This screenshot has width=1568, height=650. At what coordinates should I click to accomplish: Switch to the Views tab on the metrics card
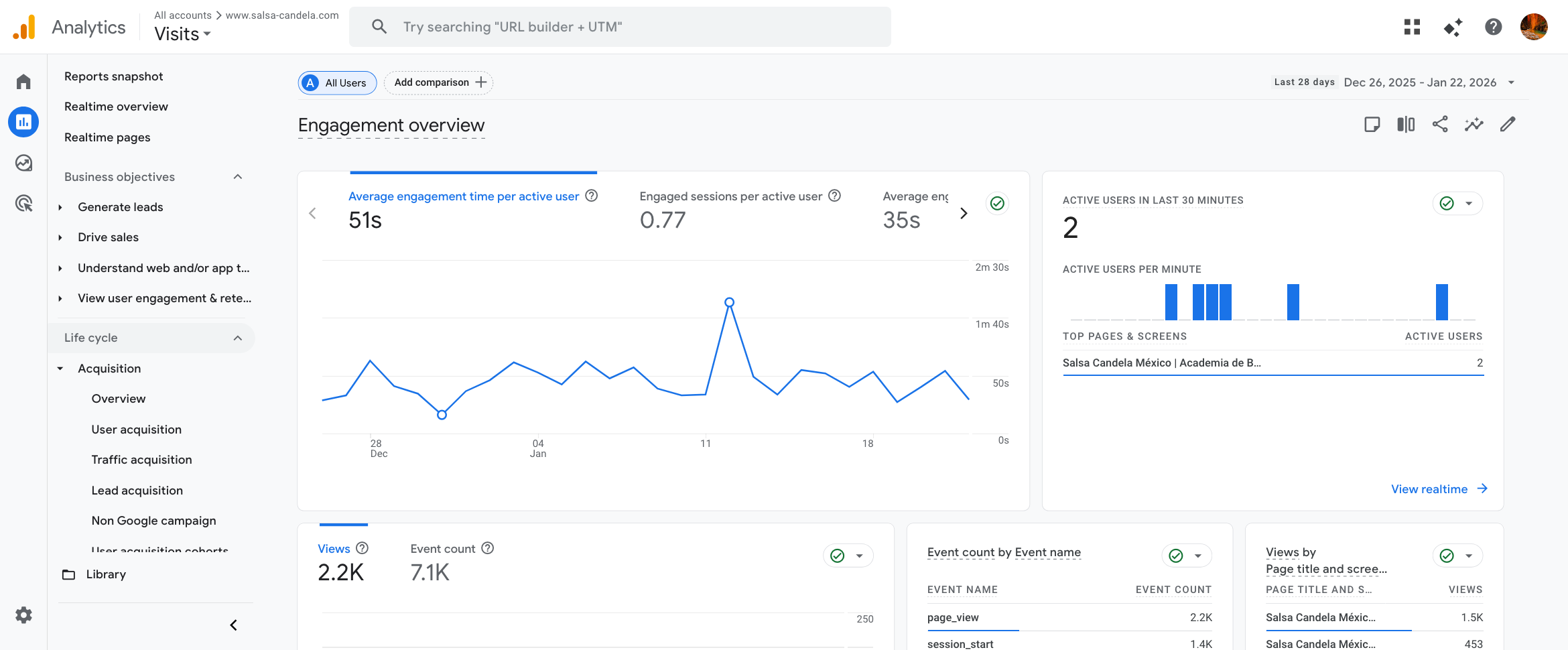click(x=334, y=548)
